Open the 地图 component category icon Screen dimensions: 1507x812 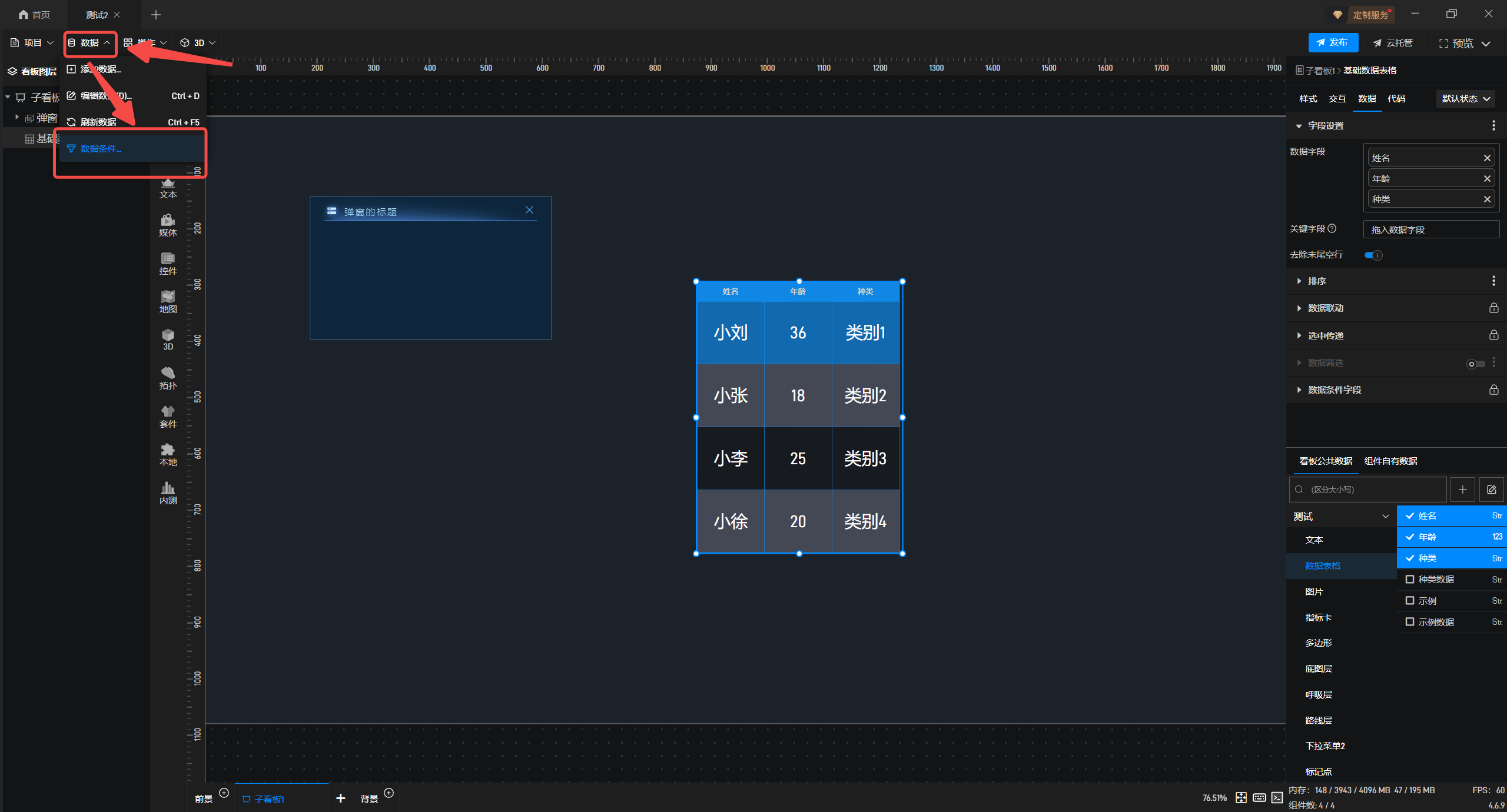[168, 301]
